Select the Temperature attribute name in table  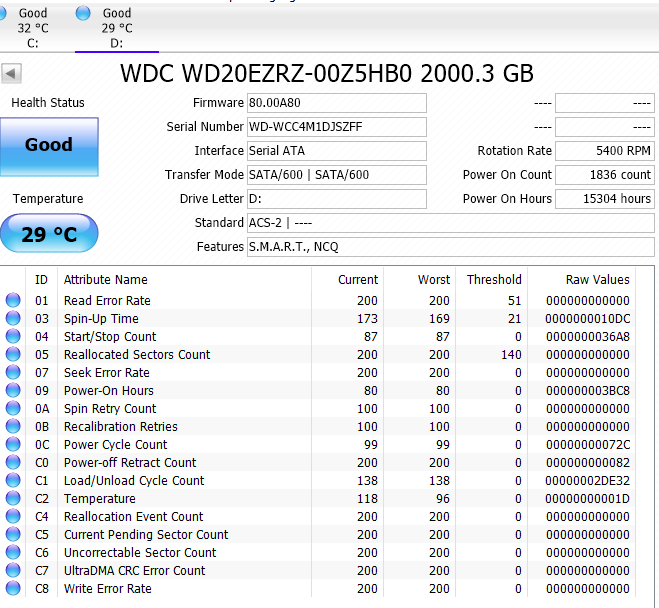100,499
